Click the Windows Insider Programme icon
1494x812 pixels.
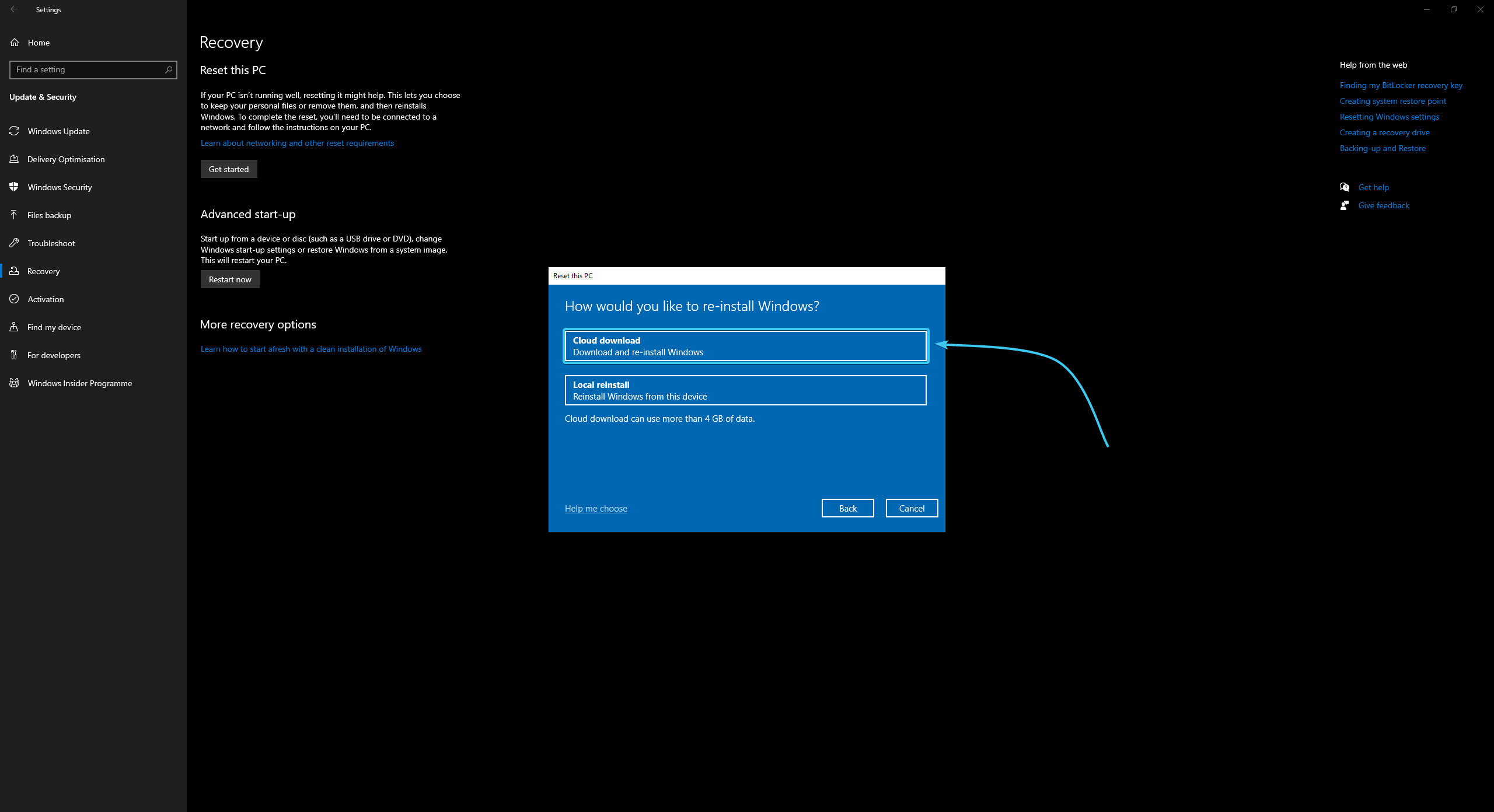point(15,383)
